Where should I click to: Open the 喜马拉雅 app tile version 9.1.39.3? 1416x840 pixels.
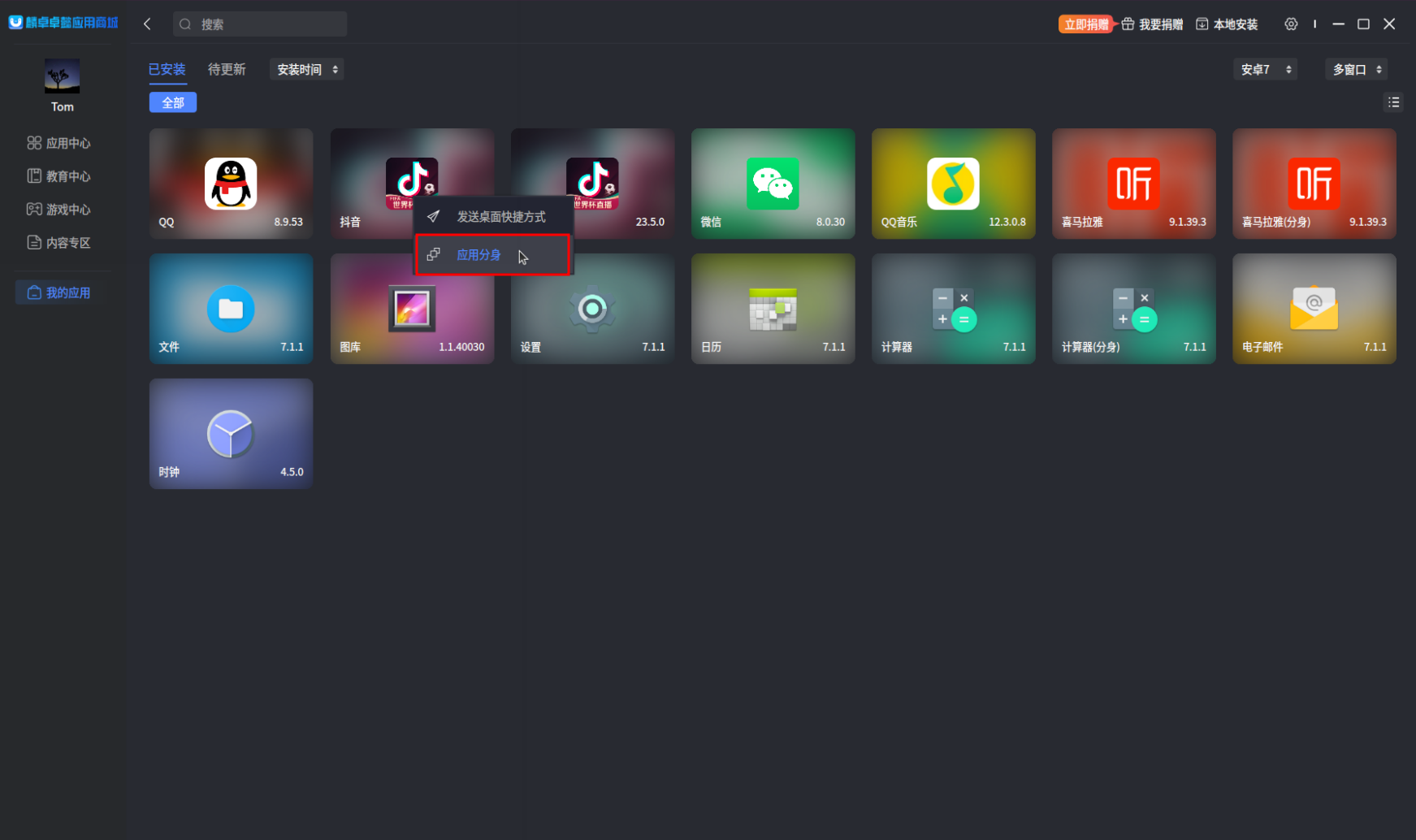pyautogui.click(x=1133, y=184)
